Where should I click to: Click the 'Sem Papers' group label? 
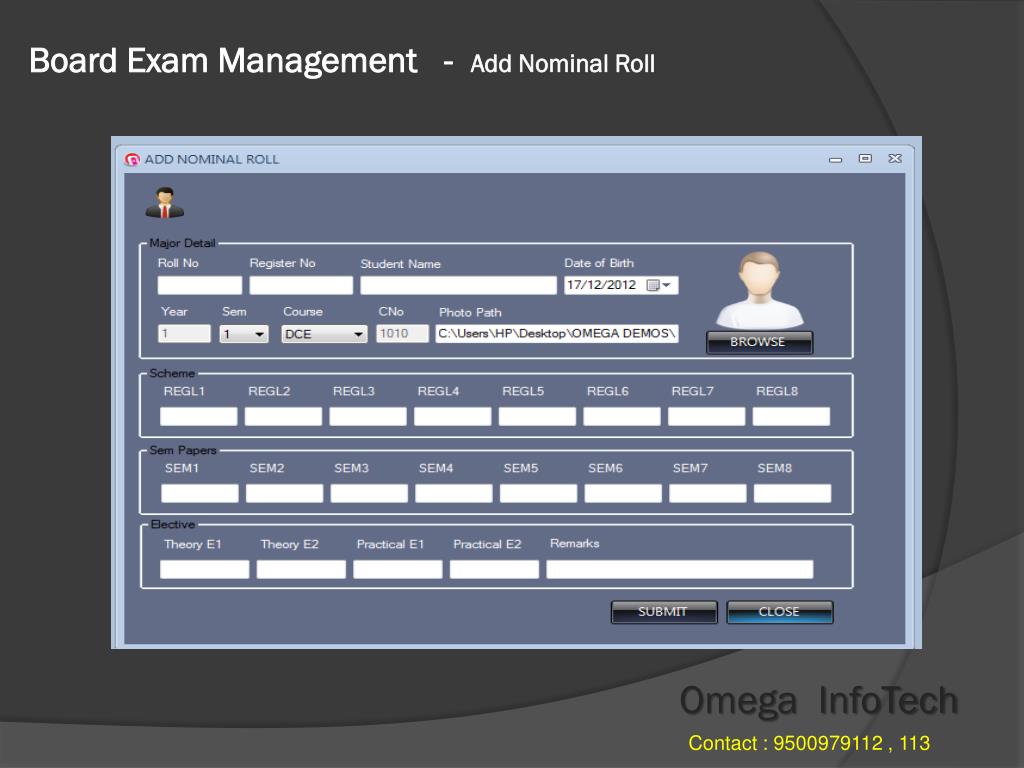pyautogui.click(x=183, y=450)
